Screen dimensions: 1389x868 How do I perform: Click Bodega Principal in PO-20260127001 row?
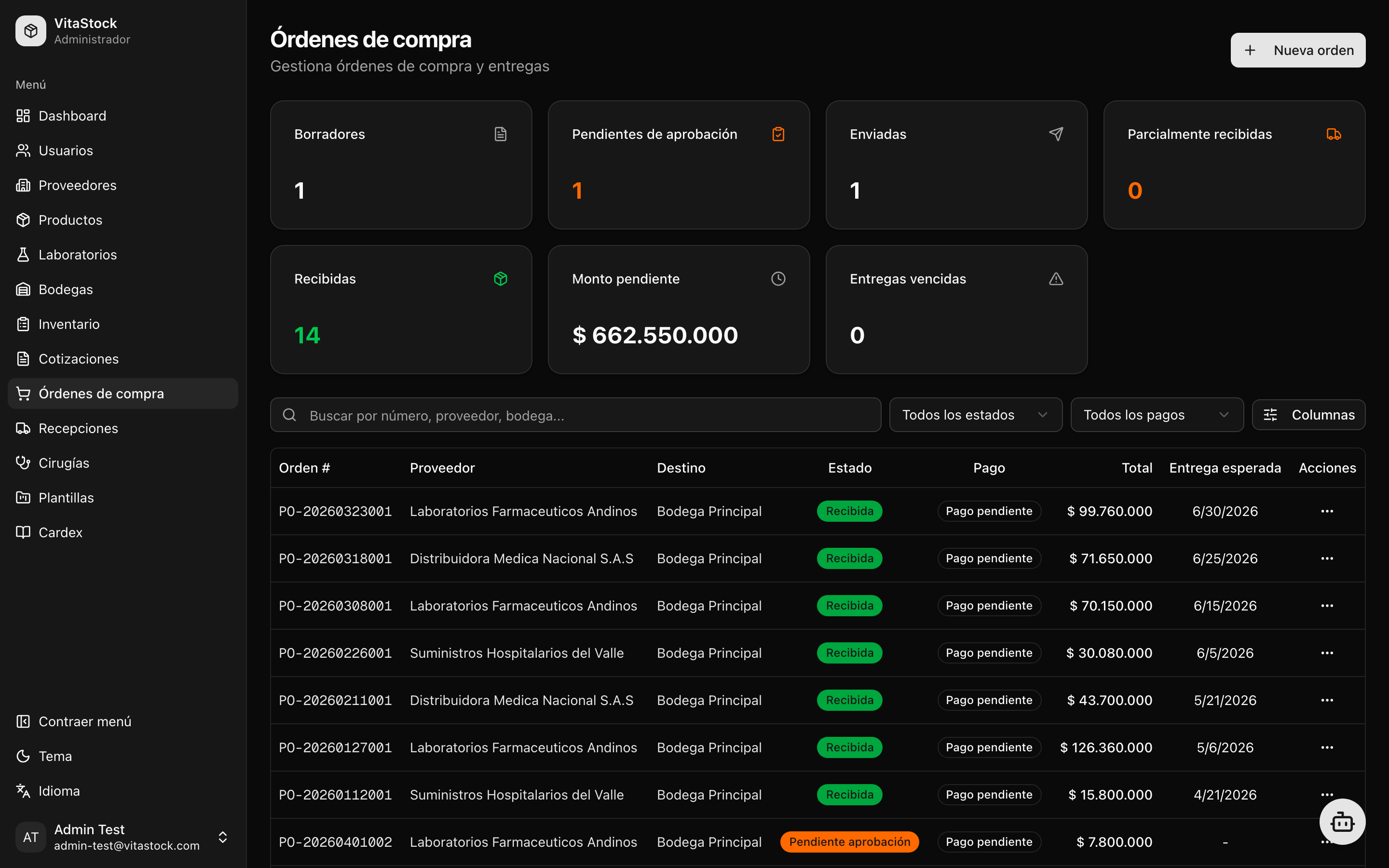[709, 747]
